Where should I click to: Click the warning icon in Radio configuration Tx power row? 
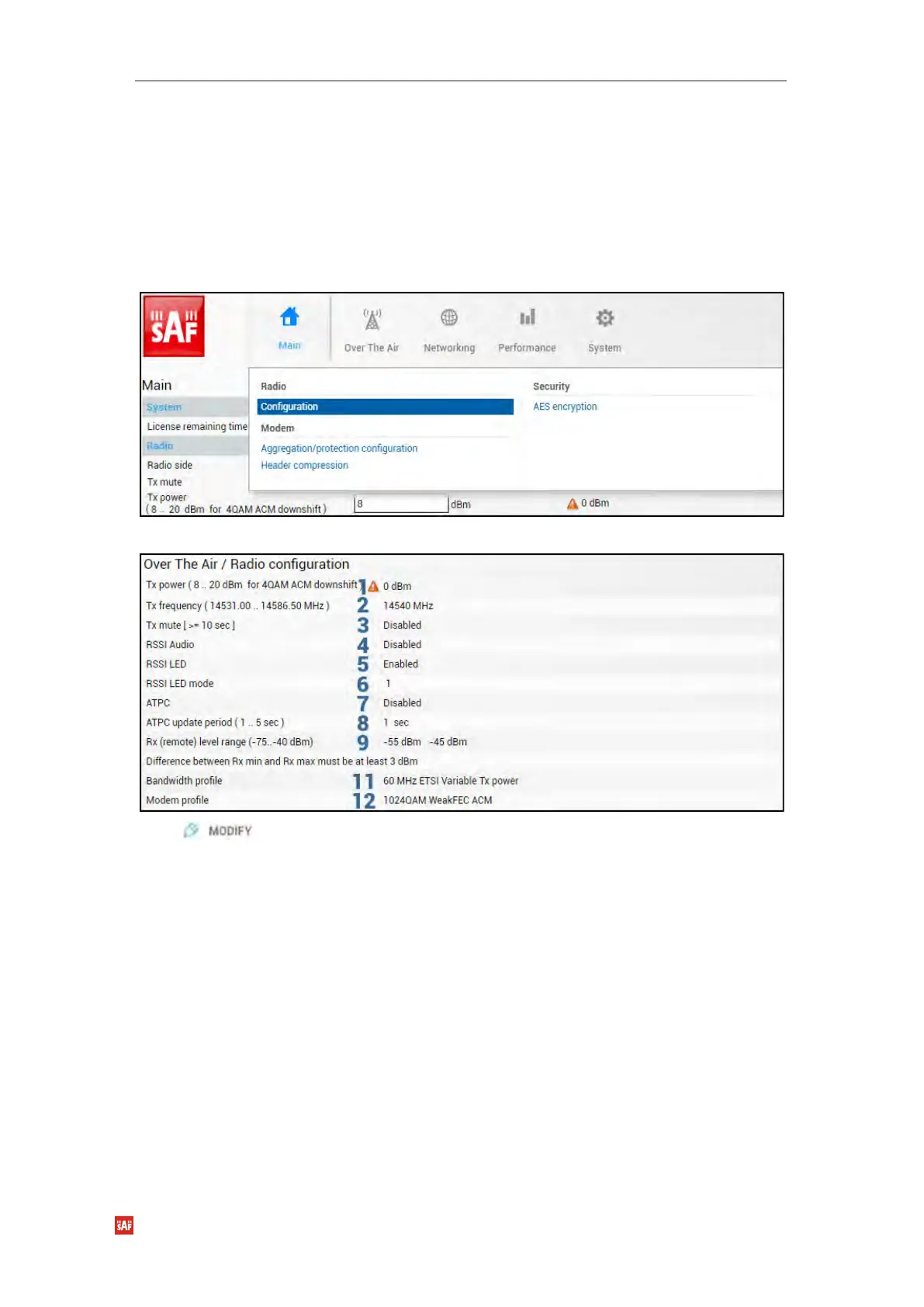373,587
